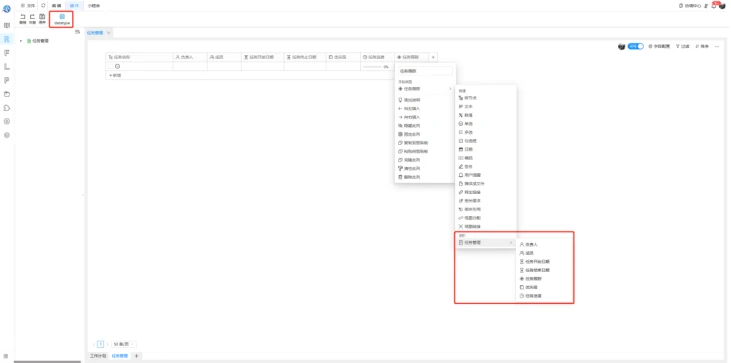This screenshot has height=363, width=731.
Task: Open the left-sidebar icon shaped like F
Action: coord(7,53)
